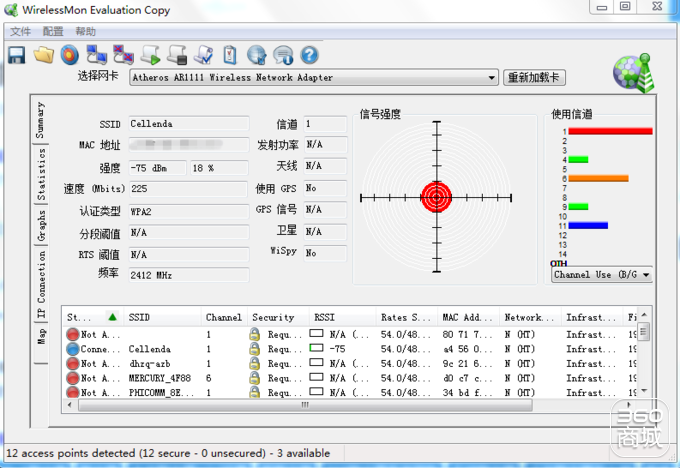Viewport: 680px width, 468px height.
Task: Sort by the RSSI column header
Action: click(342, 317)
